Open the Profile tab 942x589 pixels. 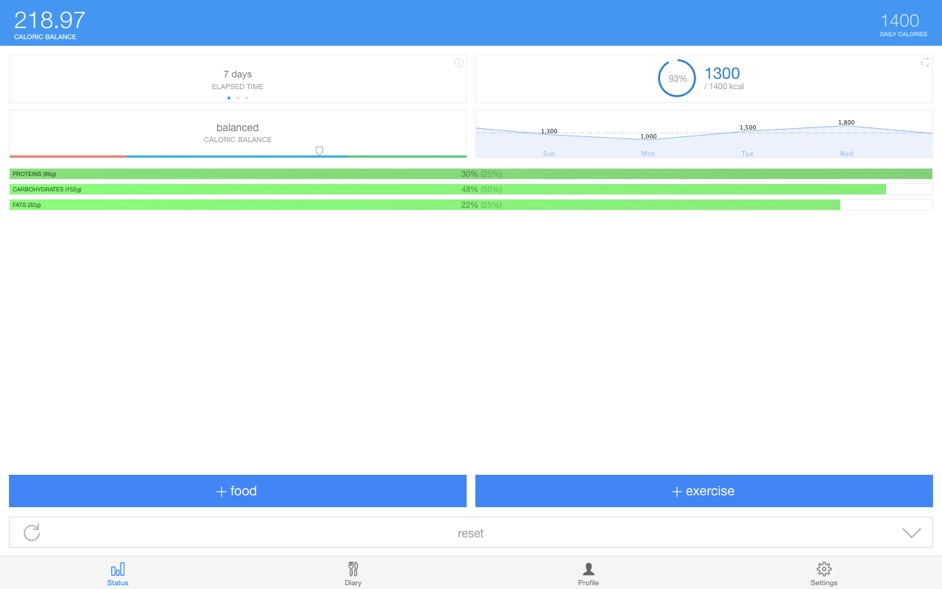click(589, 573)
